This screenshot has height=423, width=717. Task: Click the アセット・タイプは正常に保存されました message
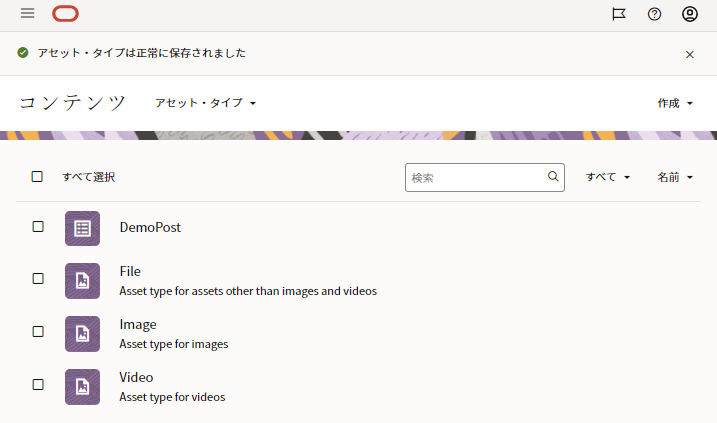(x=142, y=53)
